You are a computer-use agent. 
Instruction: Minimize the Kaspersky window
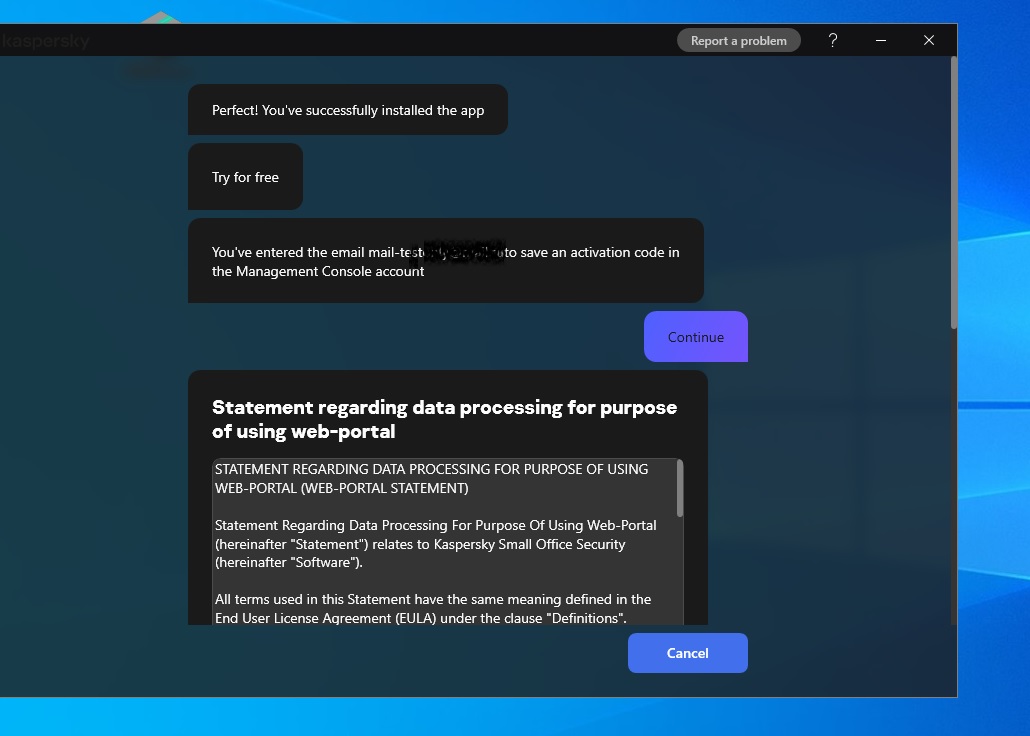[881, 41]
